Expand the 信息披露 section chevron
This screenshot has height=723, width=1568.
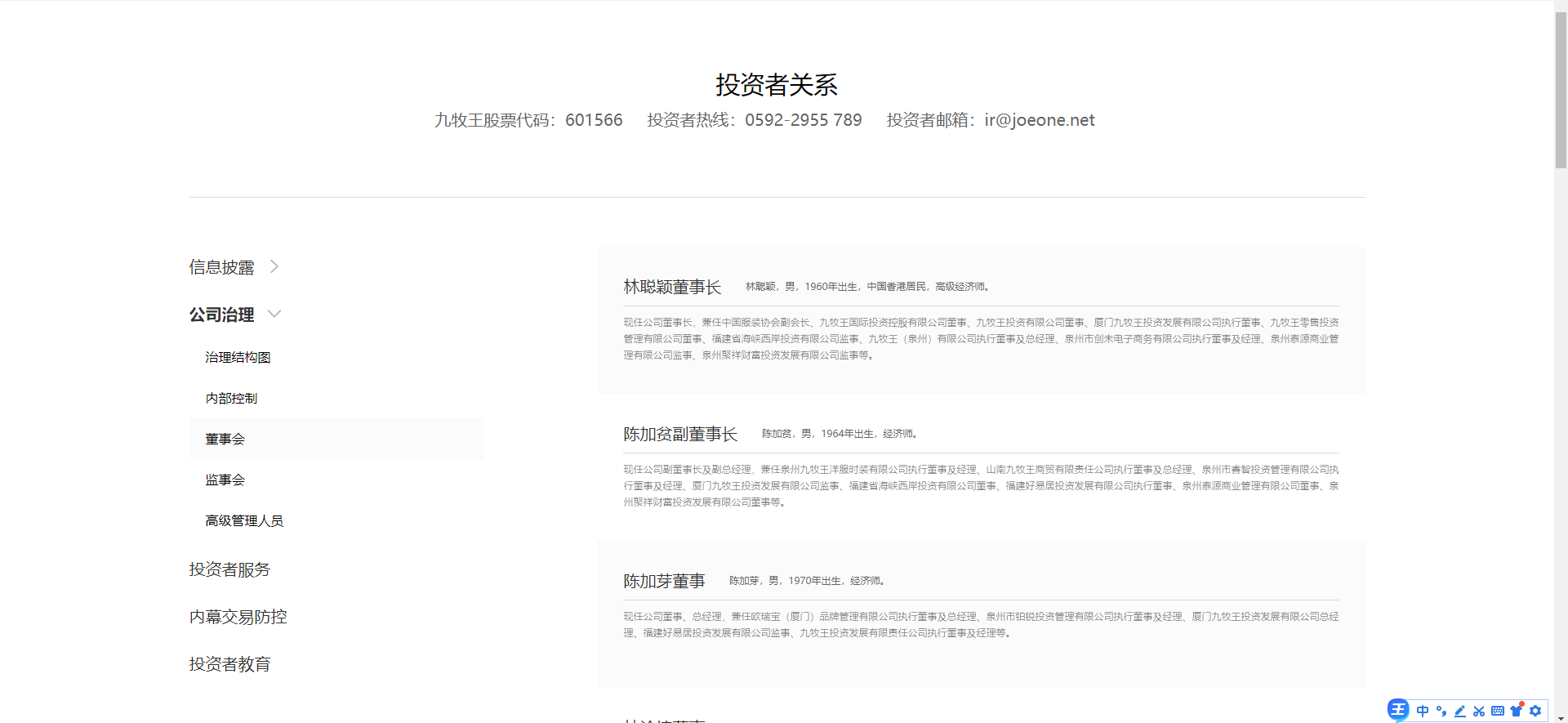pos(274,266)
